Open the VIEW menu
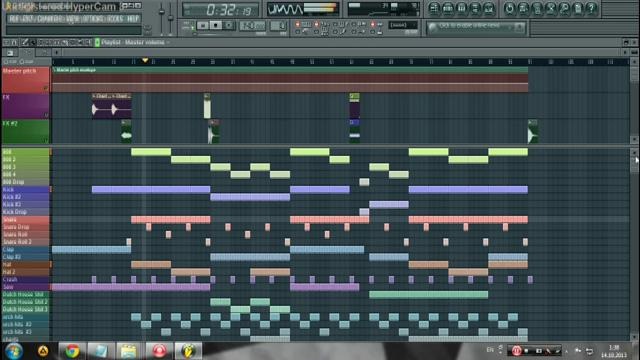640x360 pixels. click(x=72, y=19)
